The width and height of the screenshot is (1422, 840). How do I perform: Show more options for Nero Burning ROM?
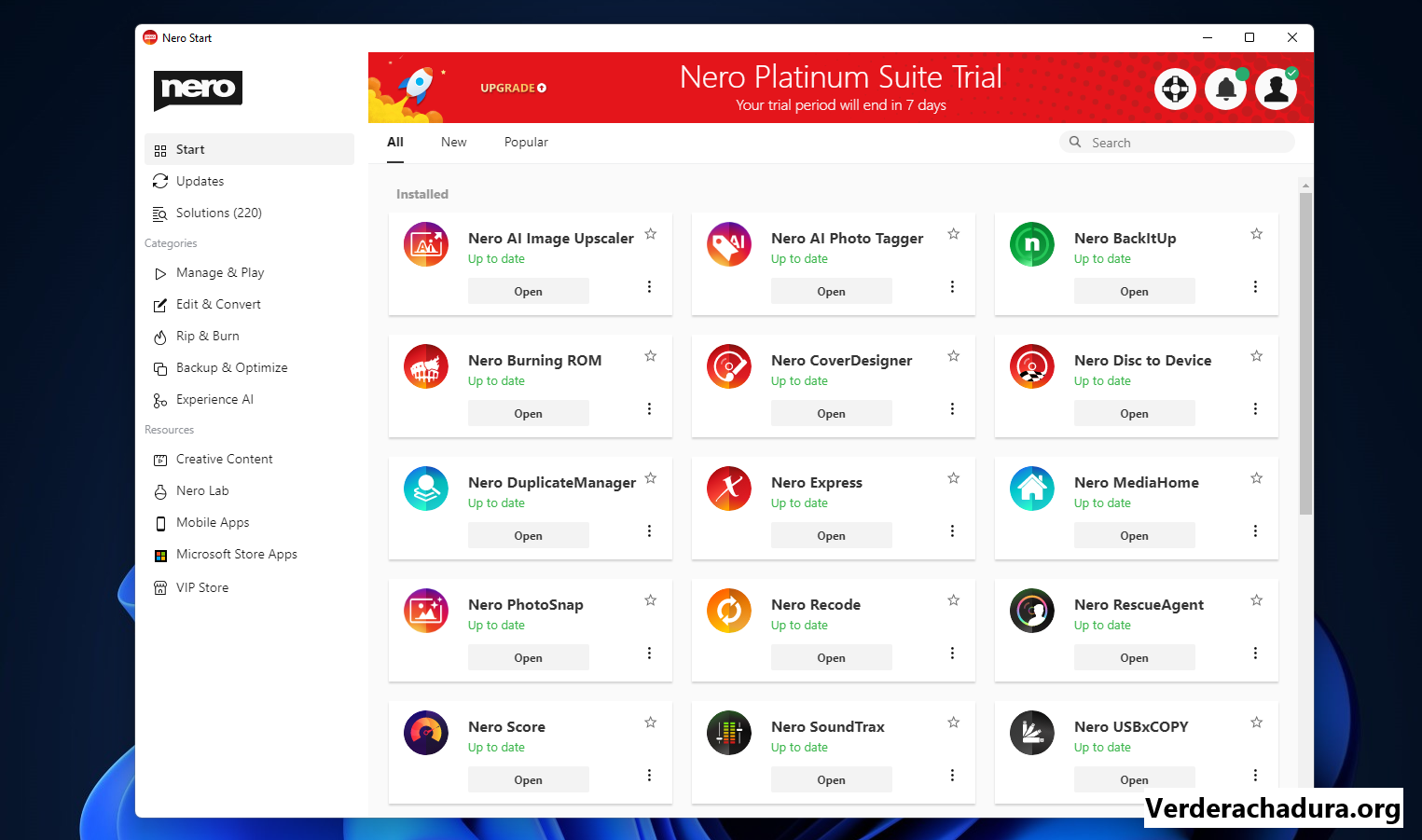pos(650,408)
